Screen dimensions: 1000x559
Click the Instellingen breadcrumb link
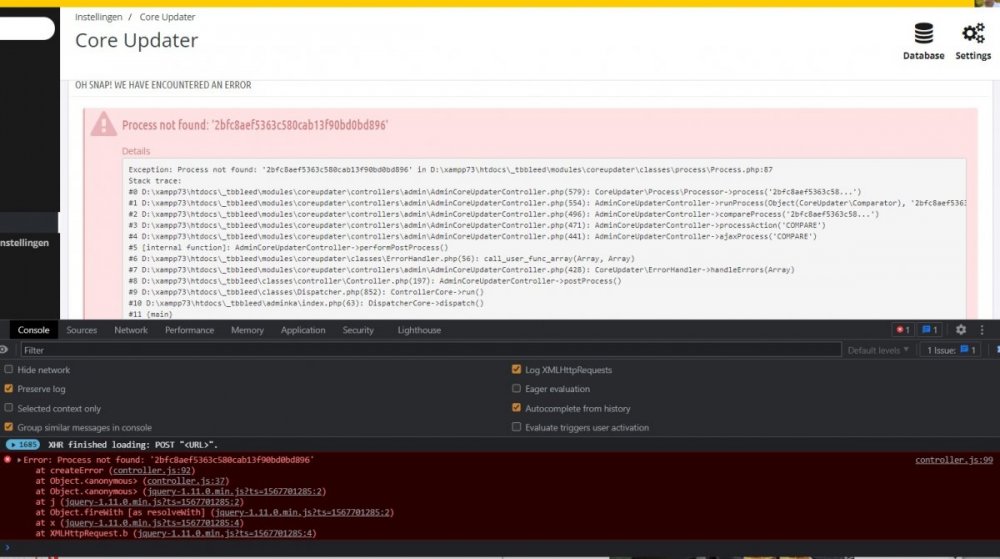click(97, 17)
